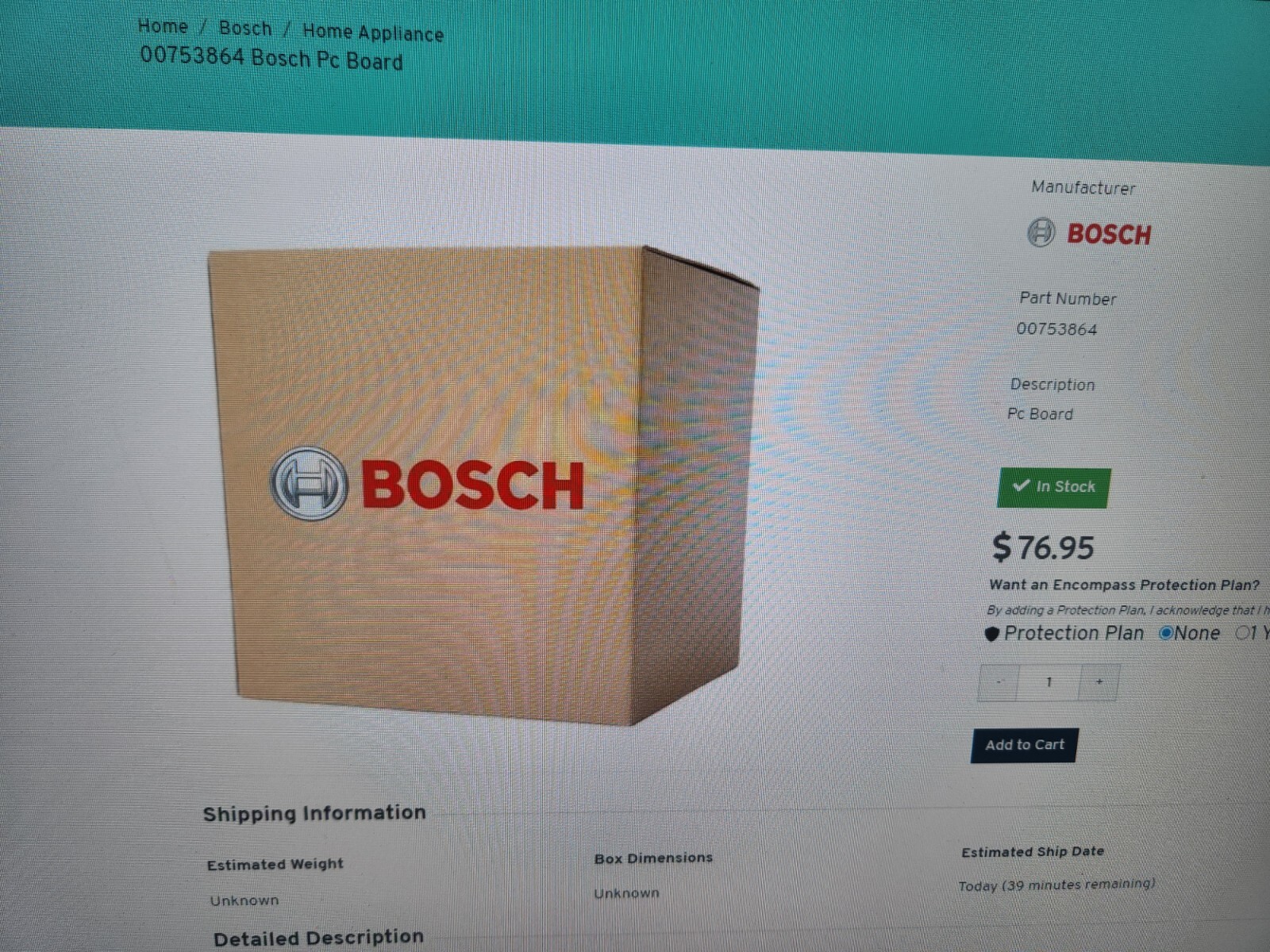1270x952 pixels.
Task: Click the $76.95 price
Action: (1043, 547)
